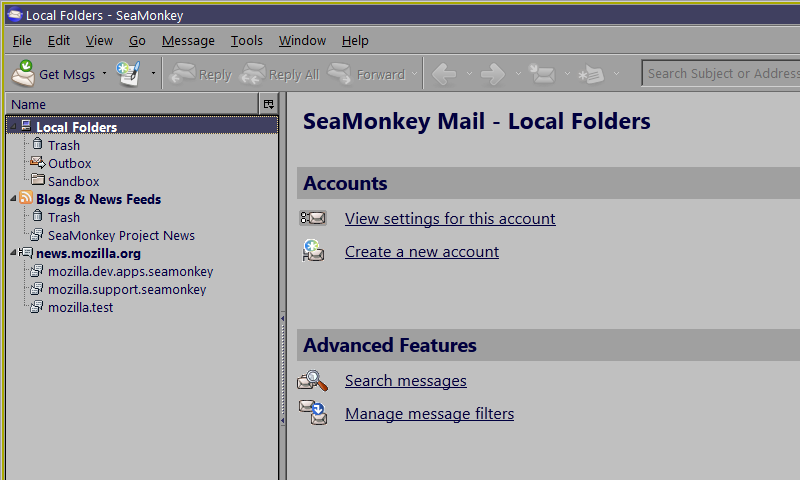Open the View menu

click(99, 41)
